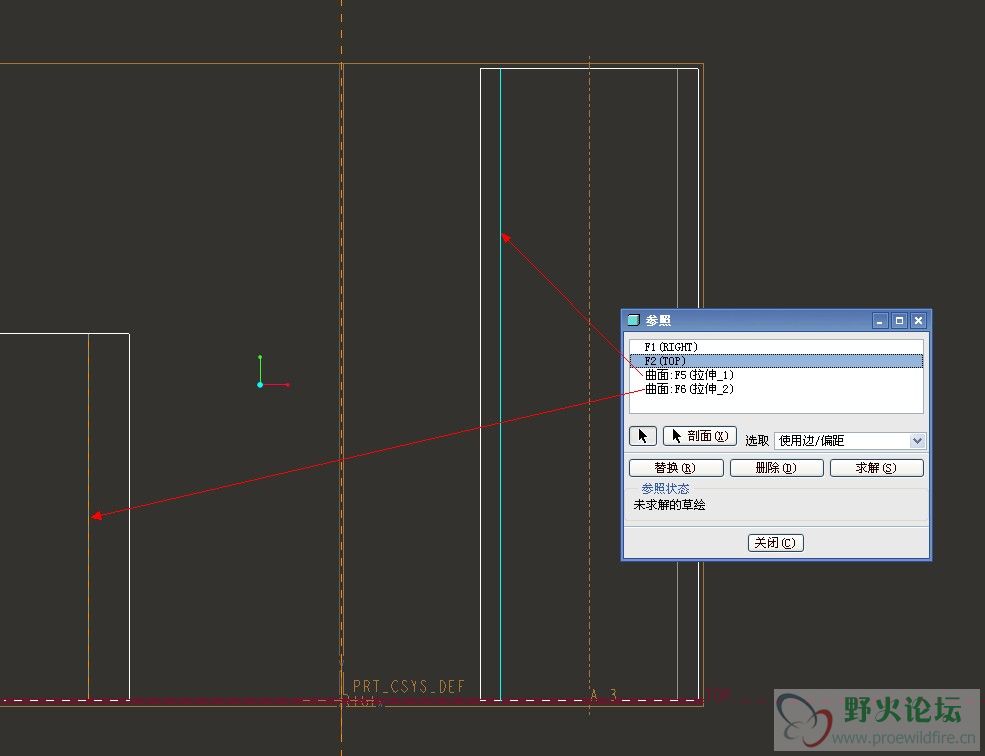This screenshot has width=985, height=756.
Task: Click the 参照 dialog title icon
Action: (x=633, y=320)
